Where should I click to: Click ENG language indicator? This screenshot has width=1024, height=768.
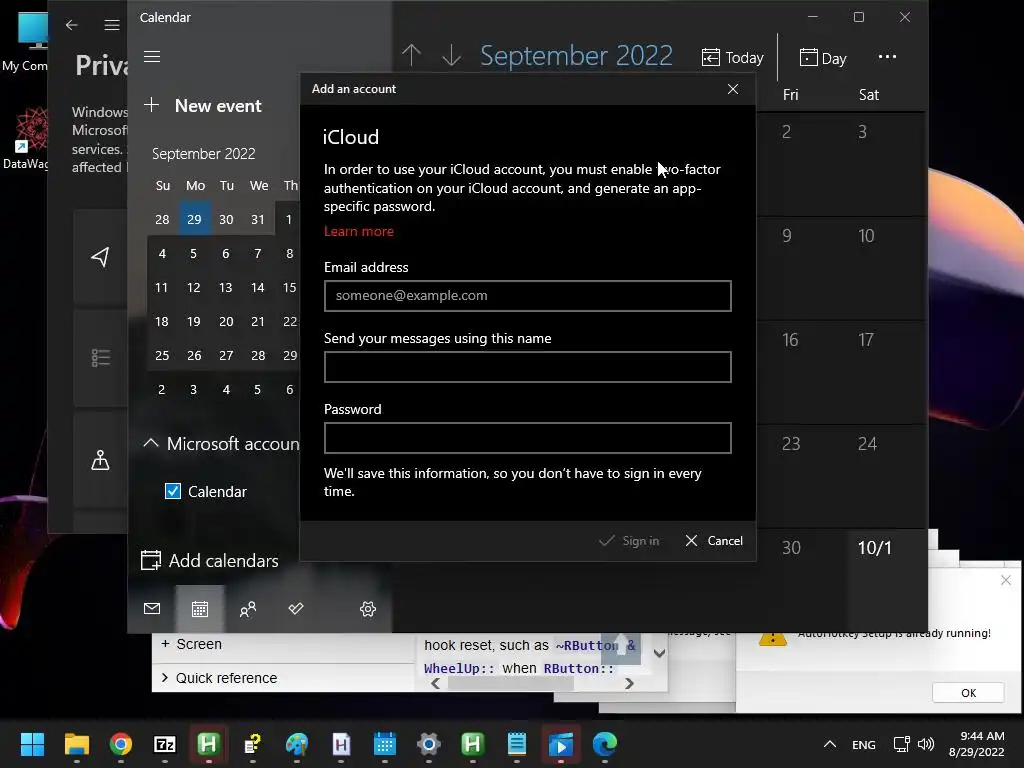pos(863,744)
